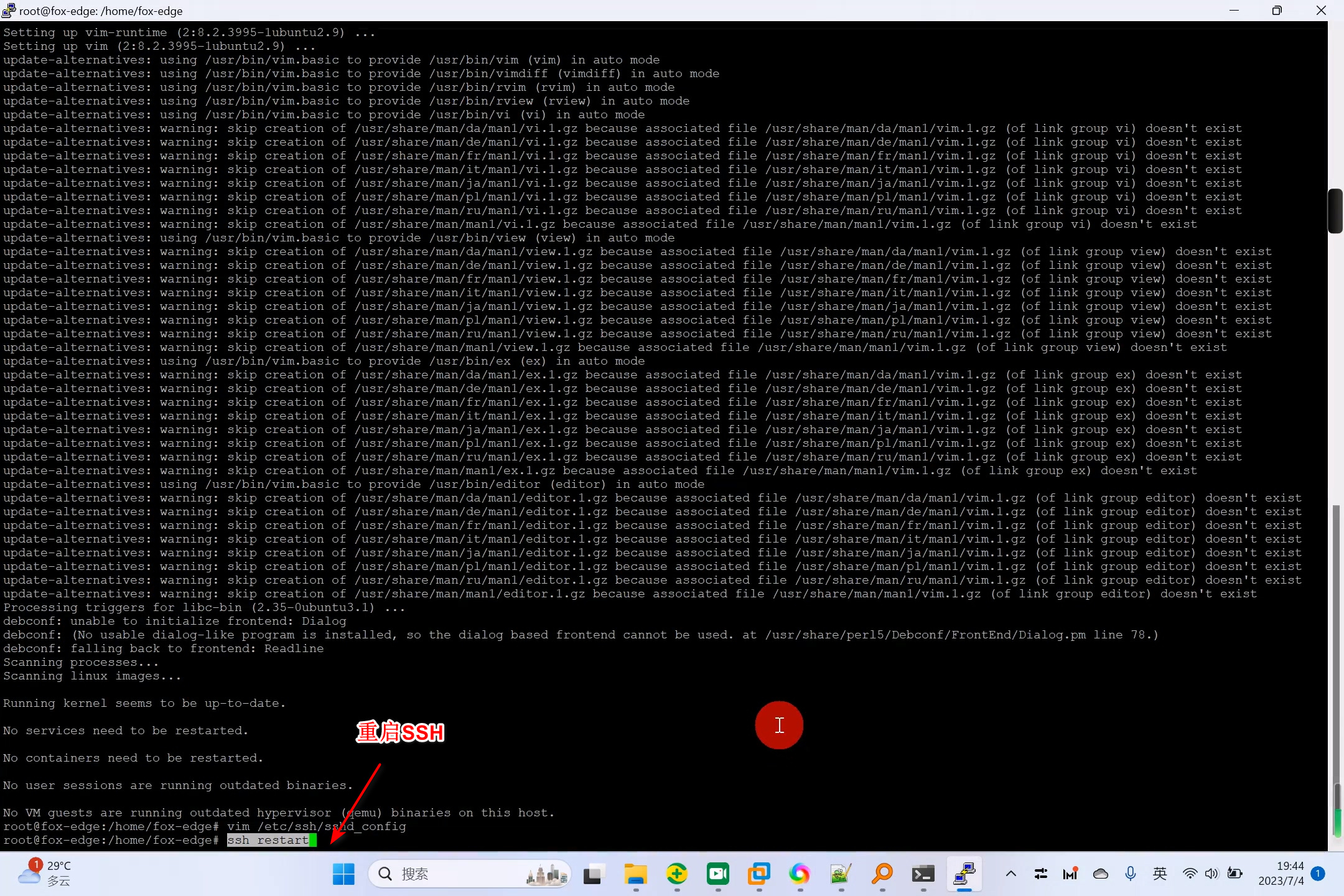The height and width of the screenshot is (896, 1344).
Task: Click 'Setting up vim-runtime' line
Action: pos(189,32)
